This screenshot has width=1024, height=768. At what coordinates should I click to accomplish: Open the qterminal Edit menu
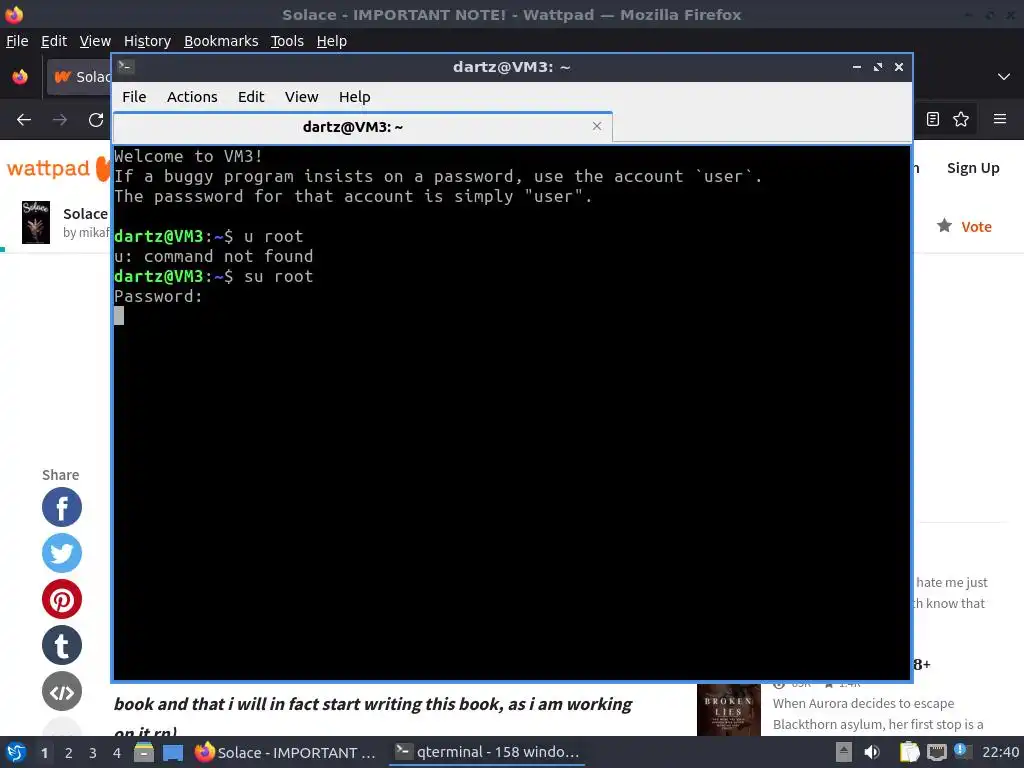(251, 97)
